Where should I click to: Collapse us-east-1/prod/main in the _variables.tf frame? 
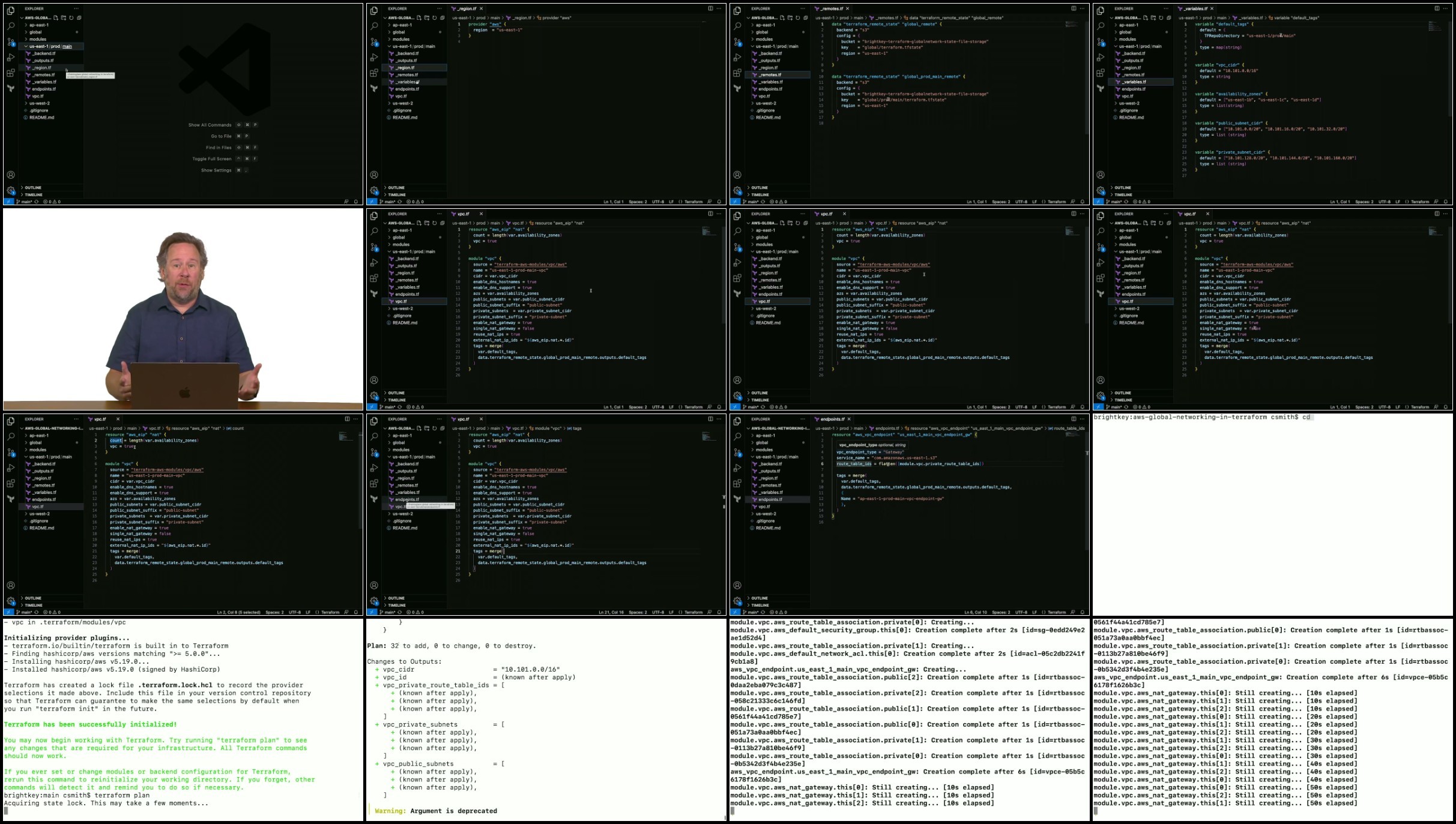coord(1141,46)
